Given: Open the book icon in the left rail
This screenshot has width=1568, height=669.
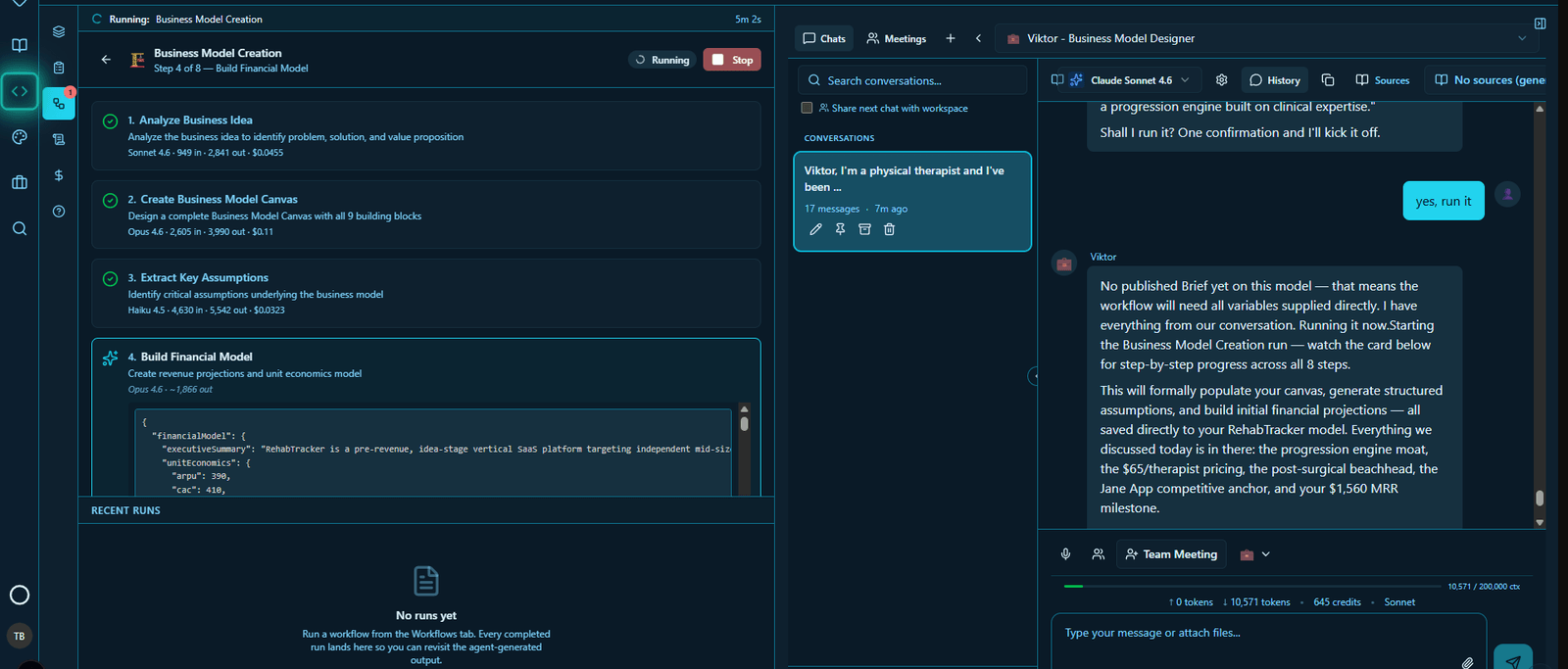Looking at the screenshot, I should coord(20,45).
